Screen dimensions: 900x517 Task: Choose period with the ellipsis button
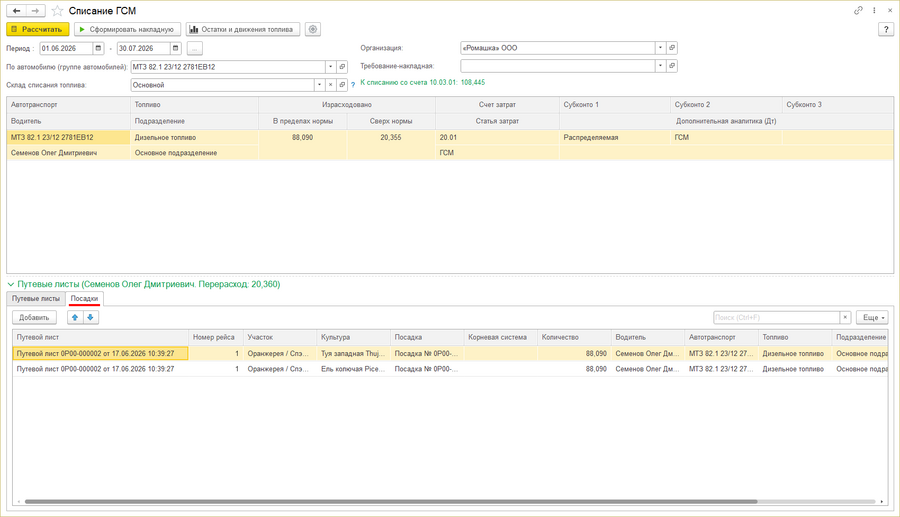click(x=195, y=48)
